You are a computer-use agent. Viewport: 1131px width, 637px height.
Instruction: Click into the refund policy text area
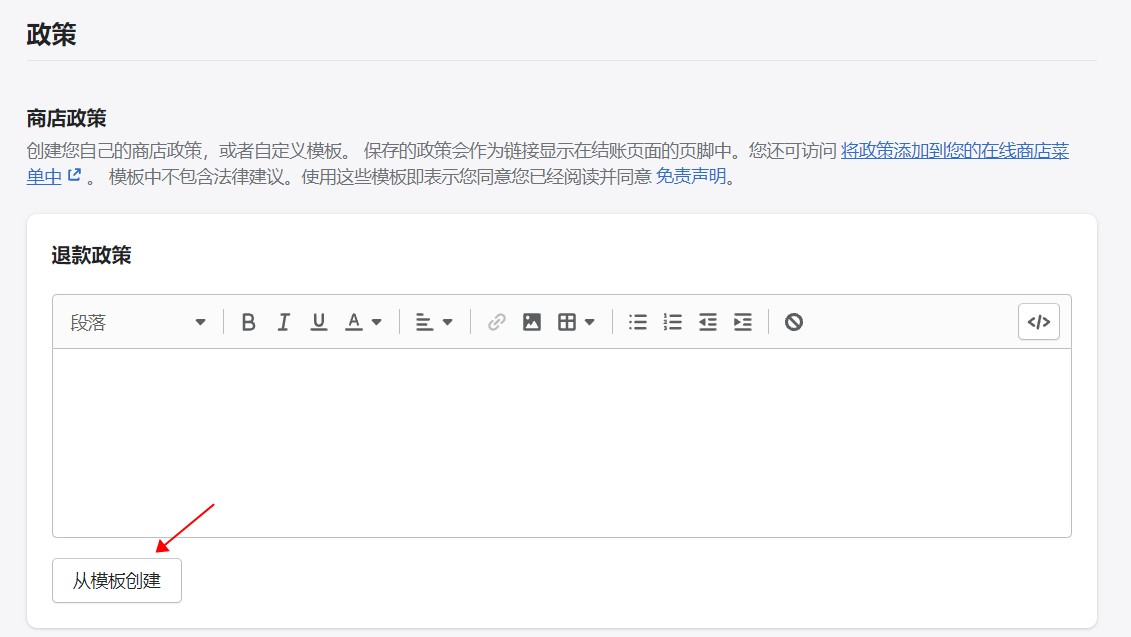(562, 443)
